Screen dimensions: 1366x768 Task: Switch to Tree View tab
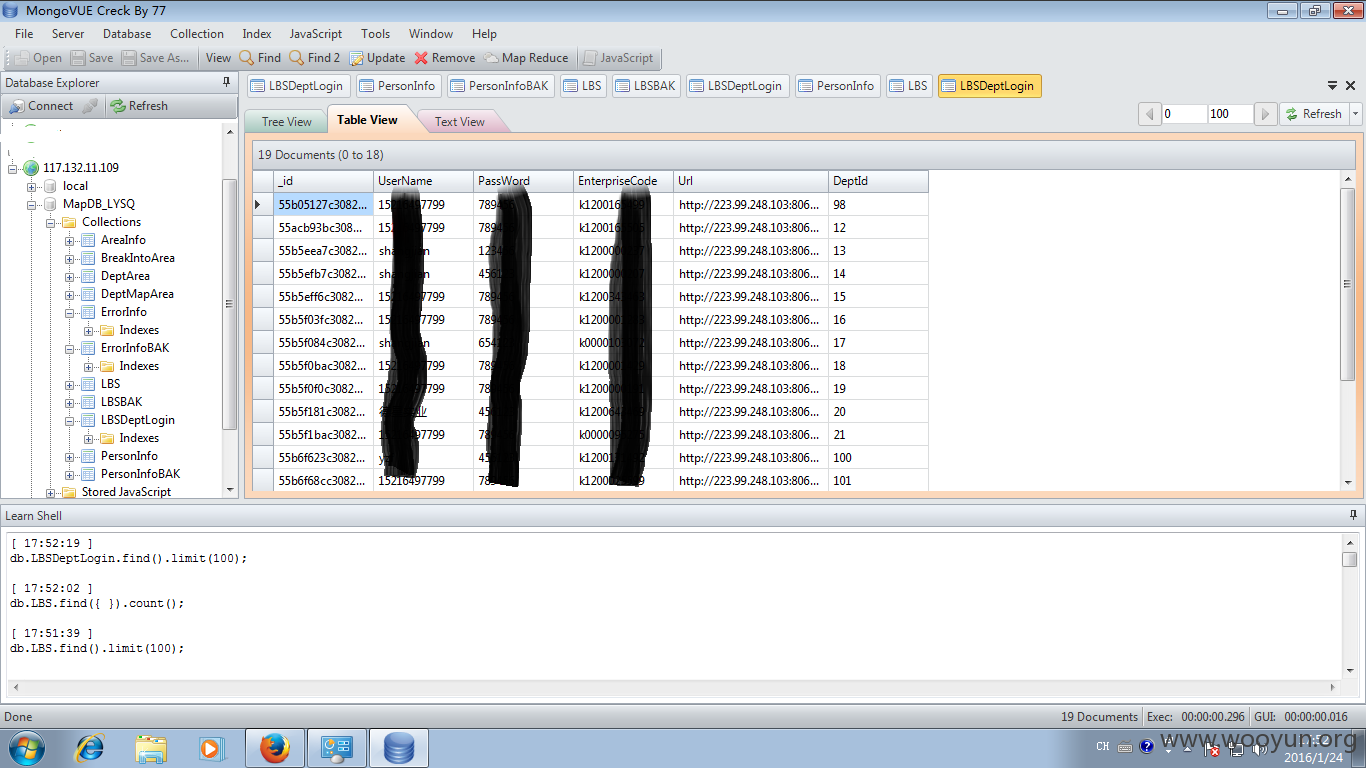[x=286, y=122]
